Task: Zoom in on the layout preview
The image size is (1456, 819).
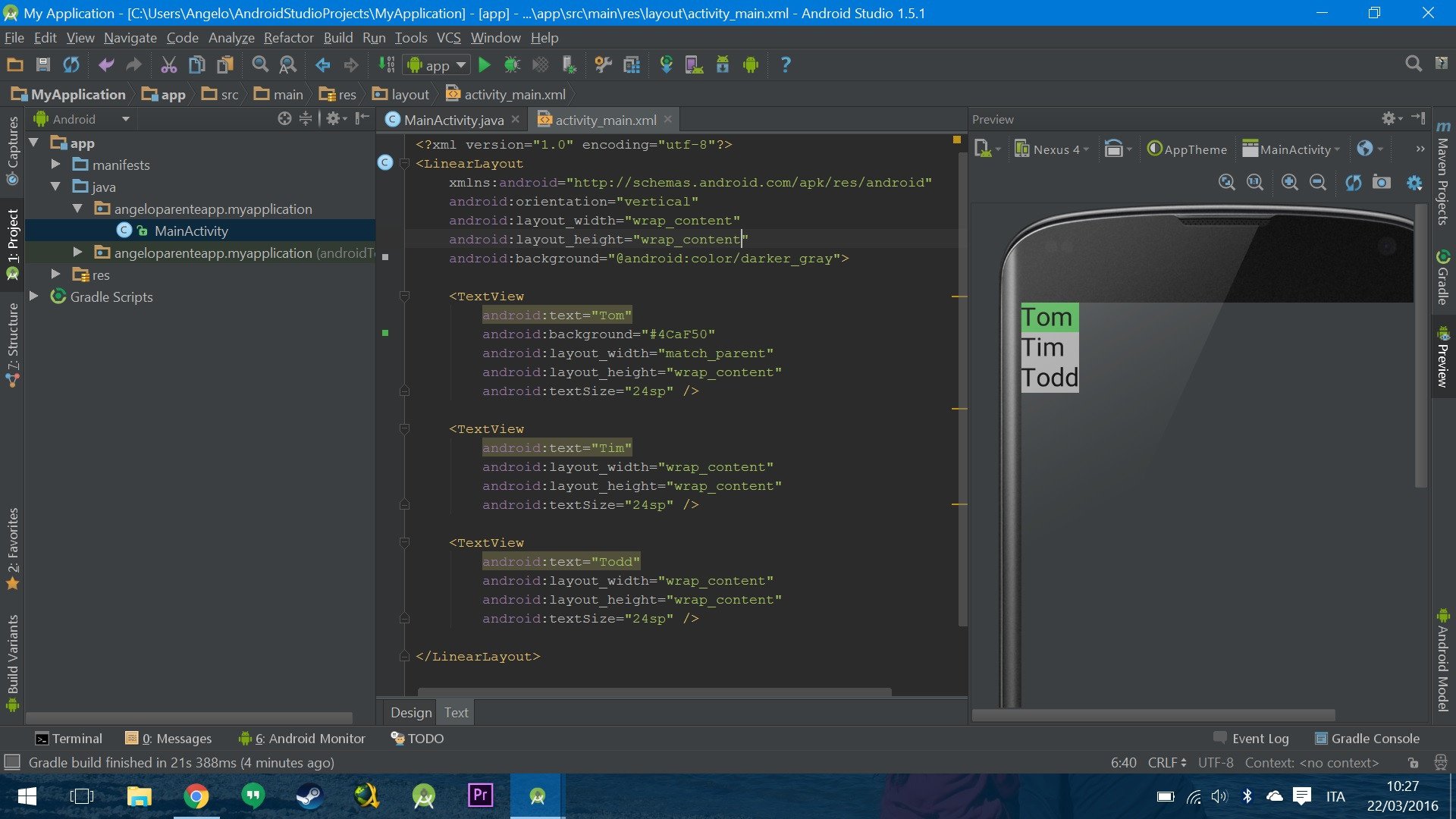Action: point(1289,182)
